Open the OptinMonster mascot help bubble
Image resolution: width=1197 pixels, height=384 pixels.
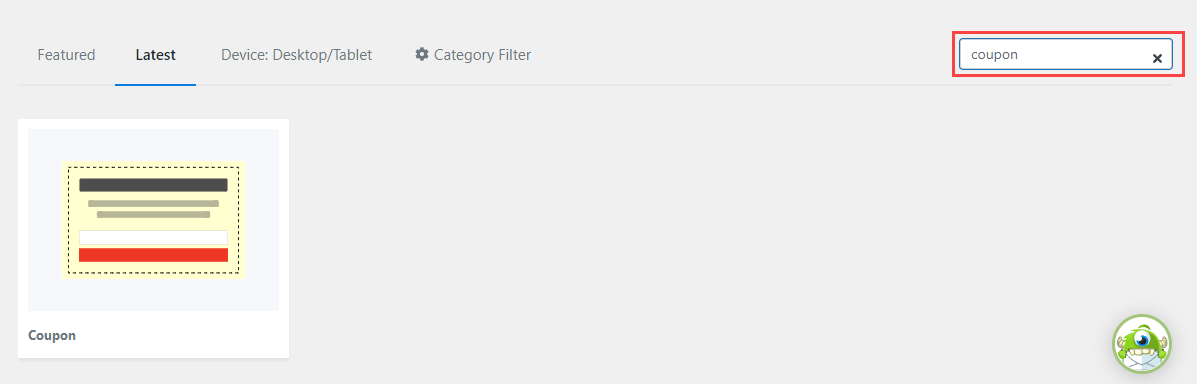pyautogui.click(x=1141, y=344)
